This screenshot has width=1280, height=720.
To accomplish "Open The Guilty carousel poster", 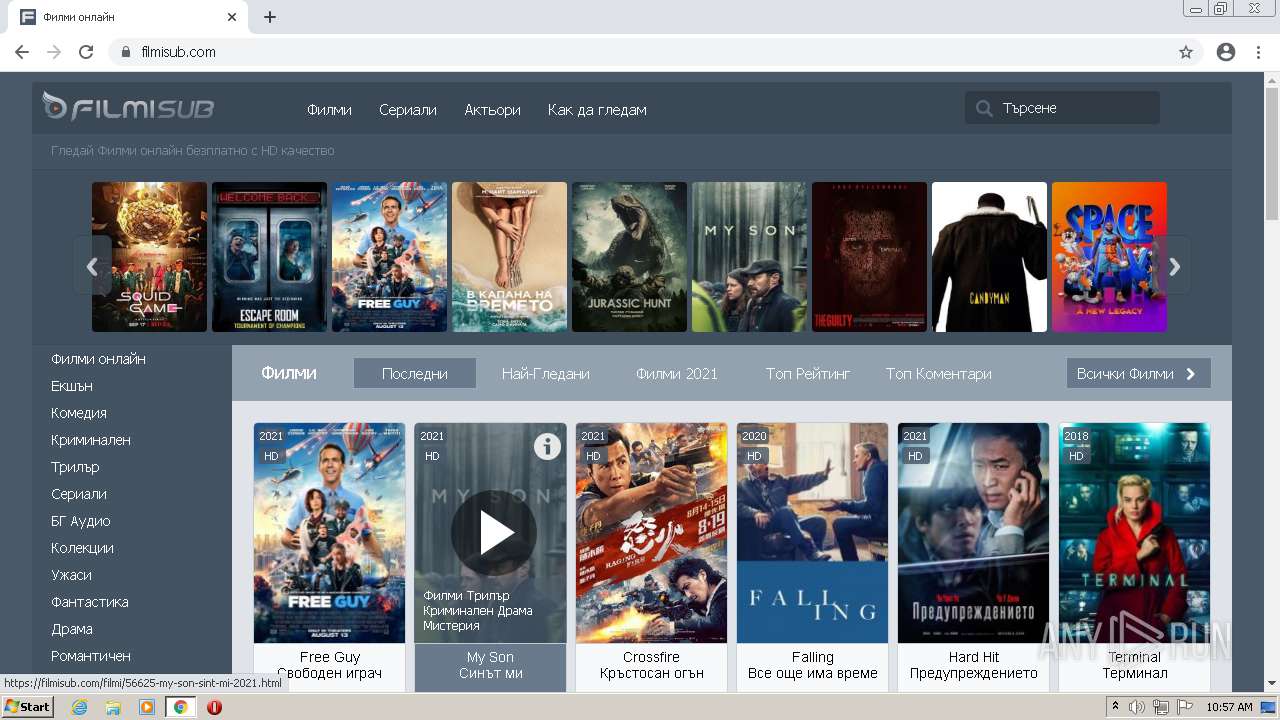I will click(x=869, y=257).
